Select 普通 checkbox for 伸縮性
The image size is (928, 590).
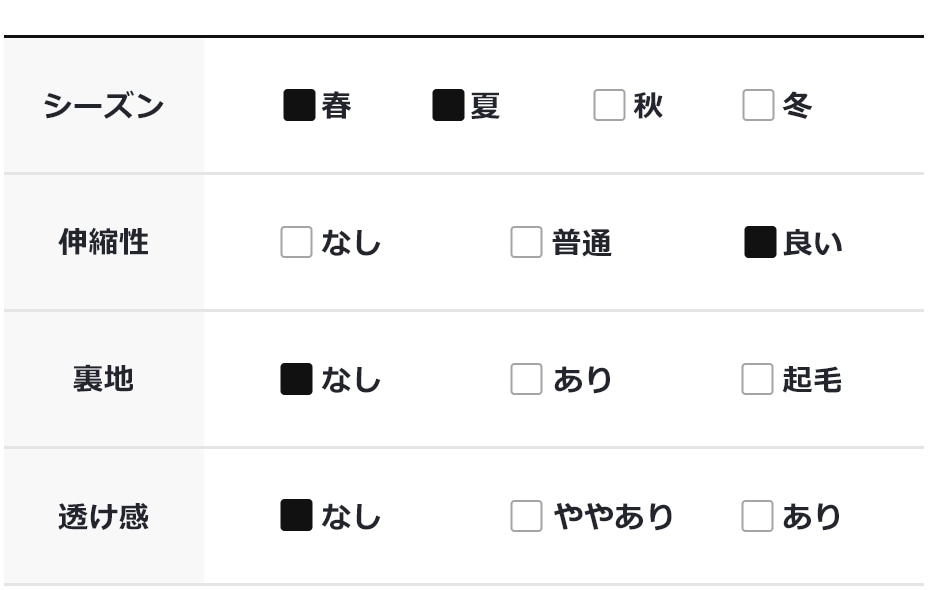pyautogui.click(x=526, y=242)
